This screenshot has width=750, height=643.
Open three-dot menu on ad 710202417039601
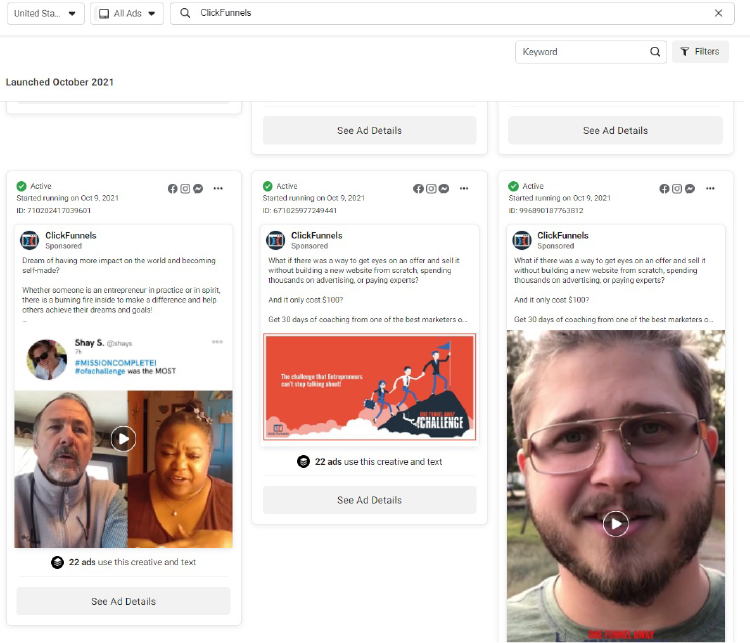click(x=218, y=188)
